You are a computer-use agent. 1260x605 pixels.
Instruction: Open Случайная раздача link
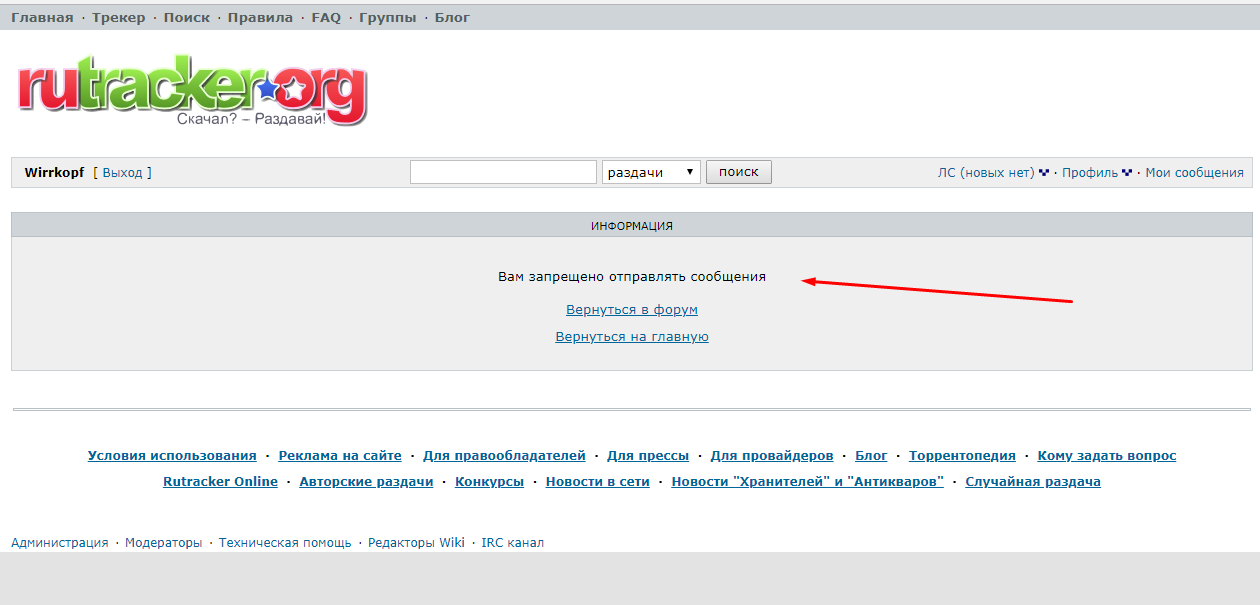click(1033, 482)
